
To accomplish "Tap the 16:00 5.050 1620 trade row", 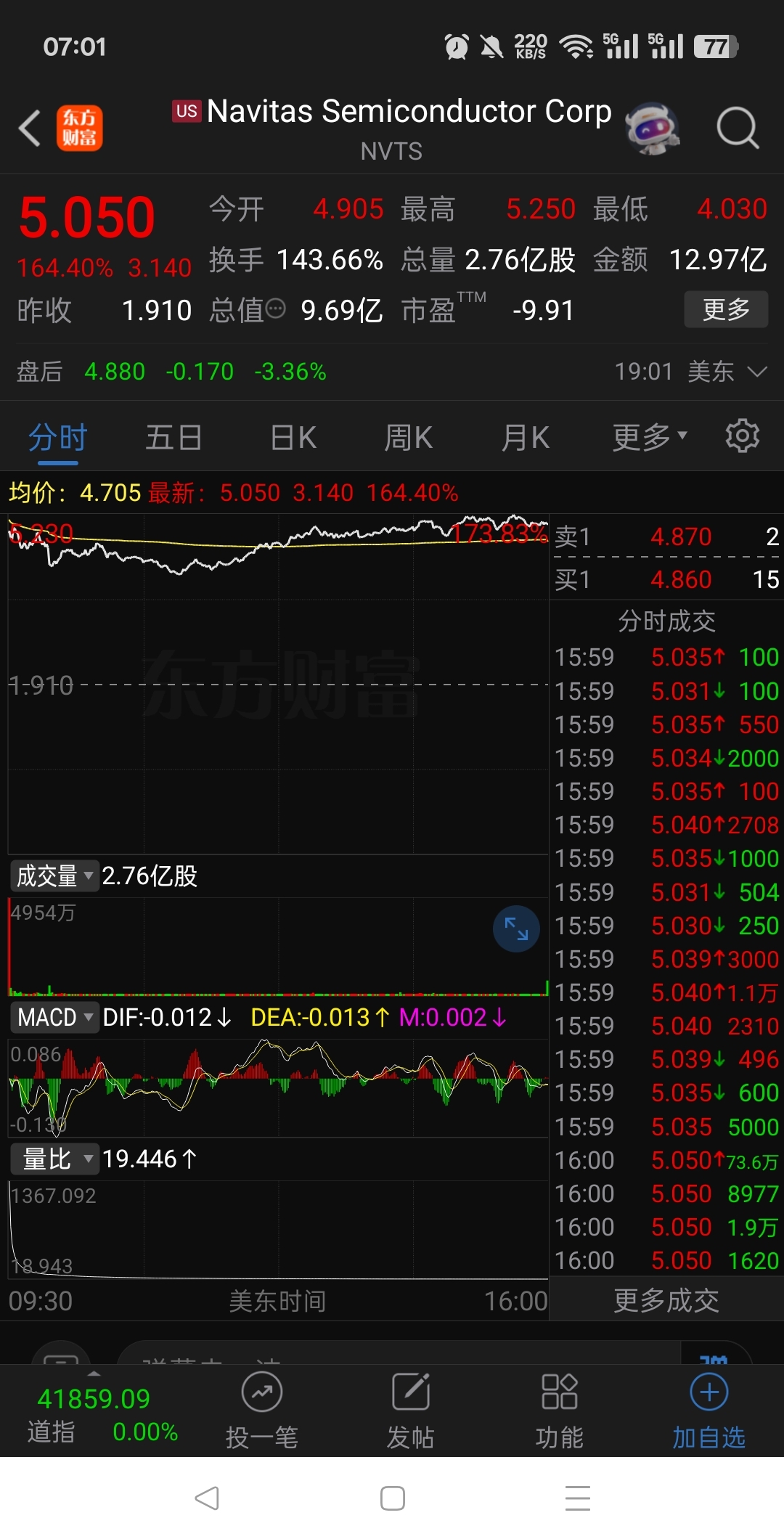I will pyautogui.click(x=666, y=1260).
